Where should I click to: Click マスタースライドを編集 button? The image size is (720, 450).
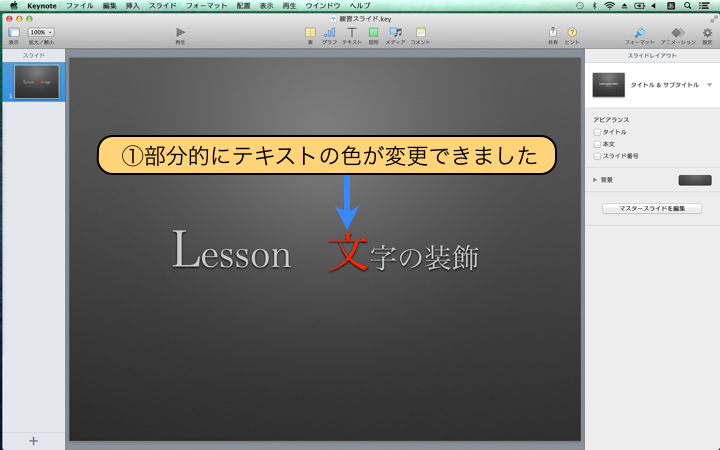[652, 208]
